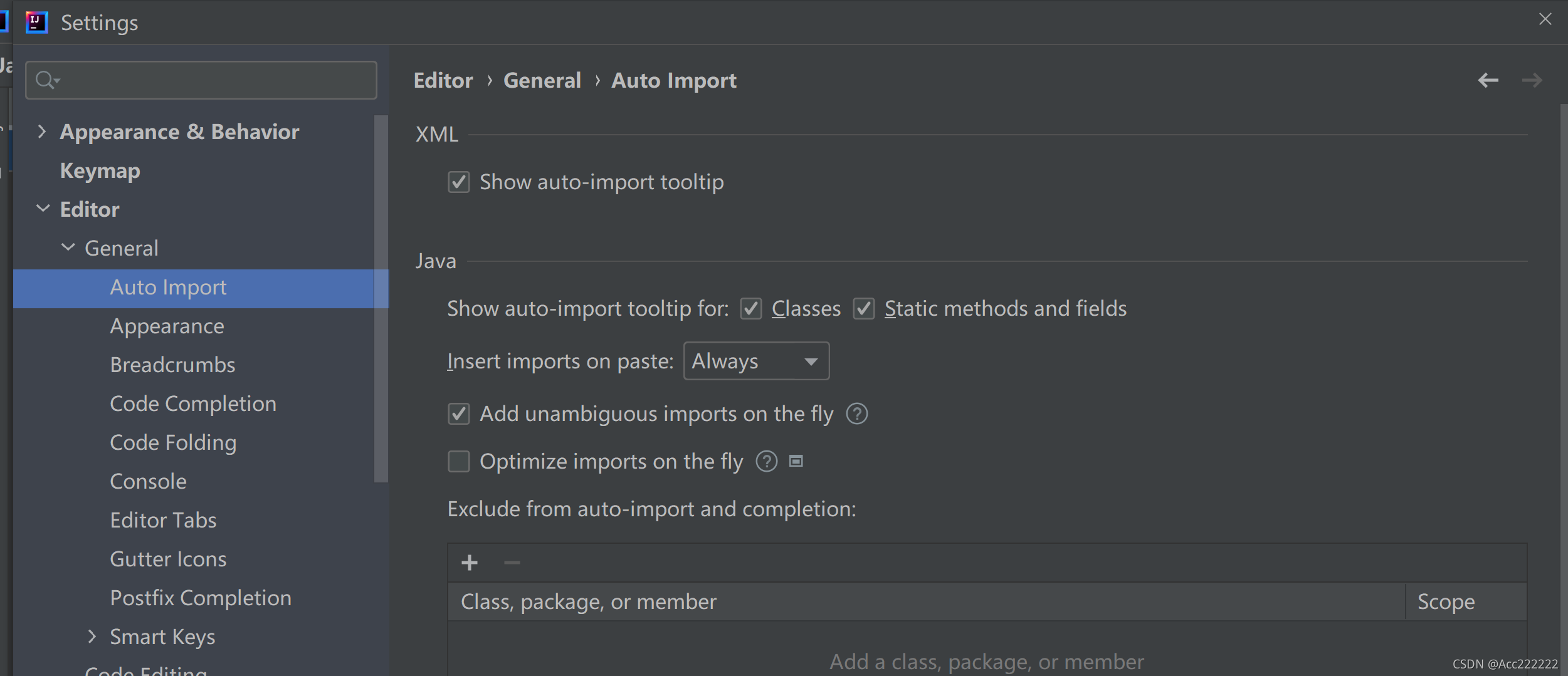Viewport: 1568px width, 676px height.
Task: Uncheck XML Show auto-import tooltip
Action: [x=458, y=182]
